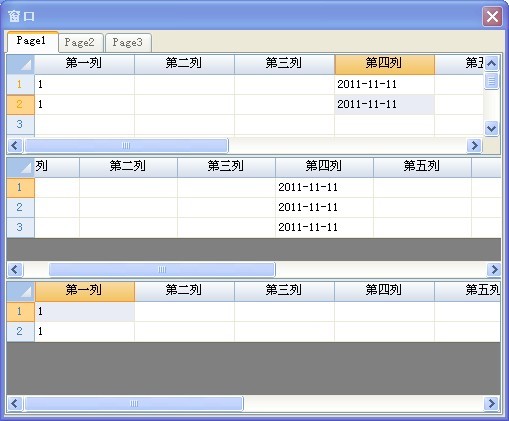The image size is (509, 421).
Task: Click top grid's scroll up arrow
Action: 492,63
